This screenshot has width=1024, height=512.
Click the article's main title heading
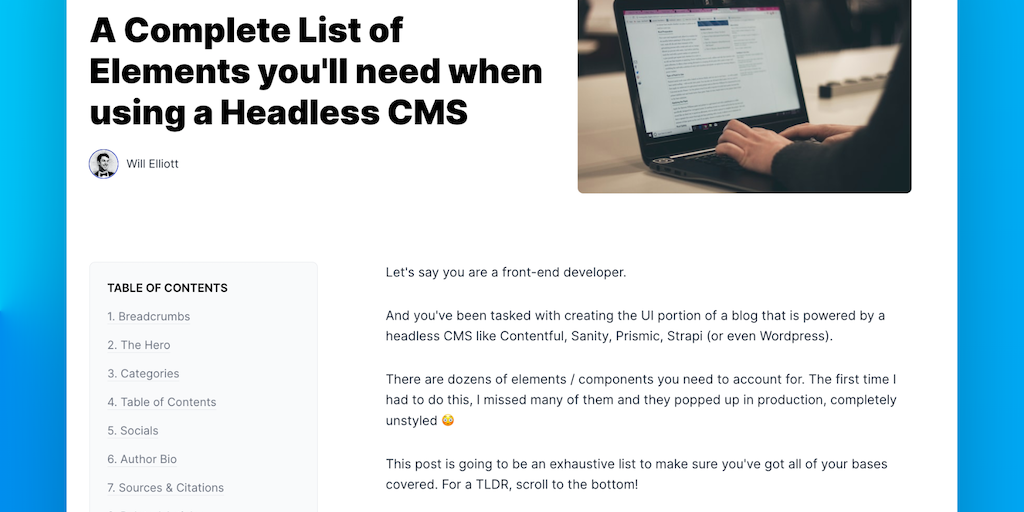[x=316, y=71]
